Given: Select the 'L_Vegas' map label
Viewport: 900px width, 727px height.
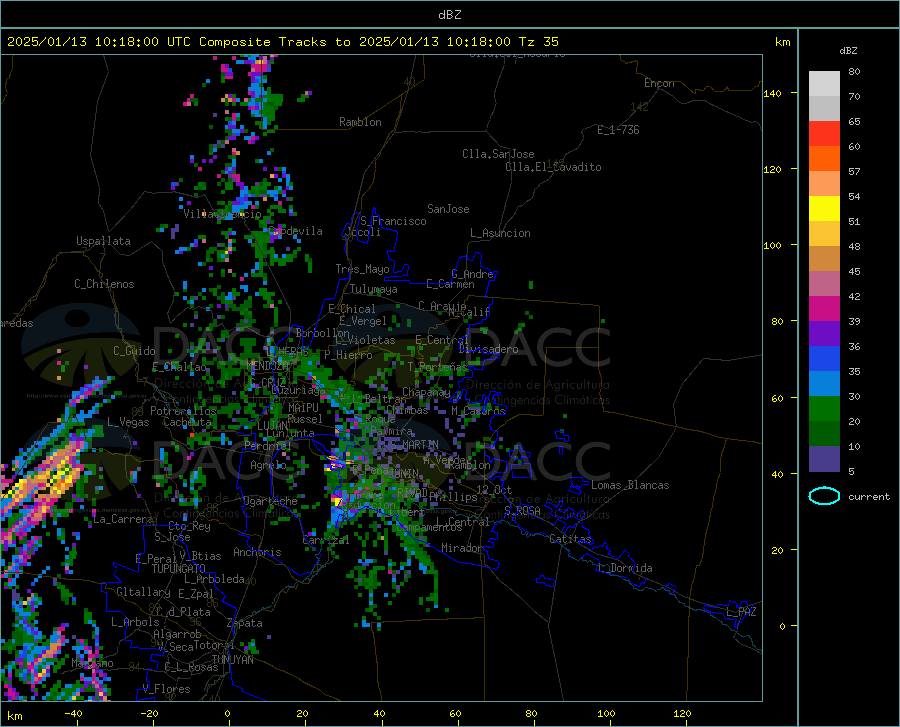Looking at the screenshot, I should tap(128, 422).
